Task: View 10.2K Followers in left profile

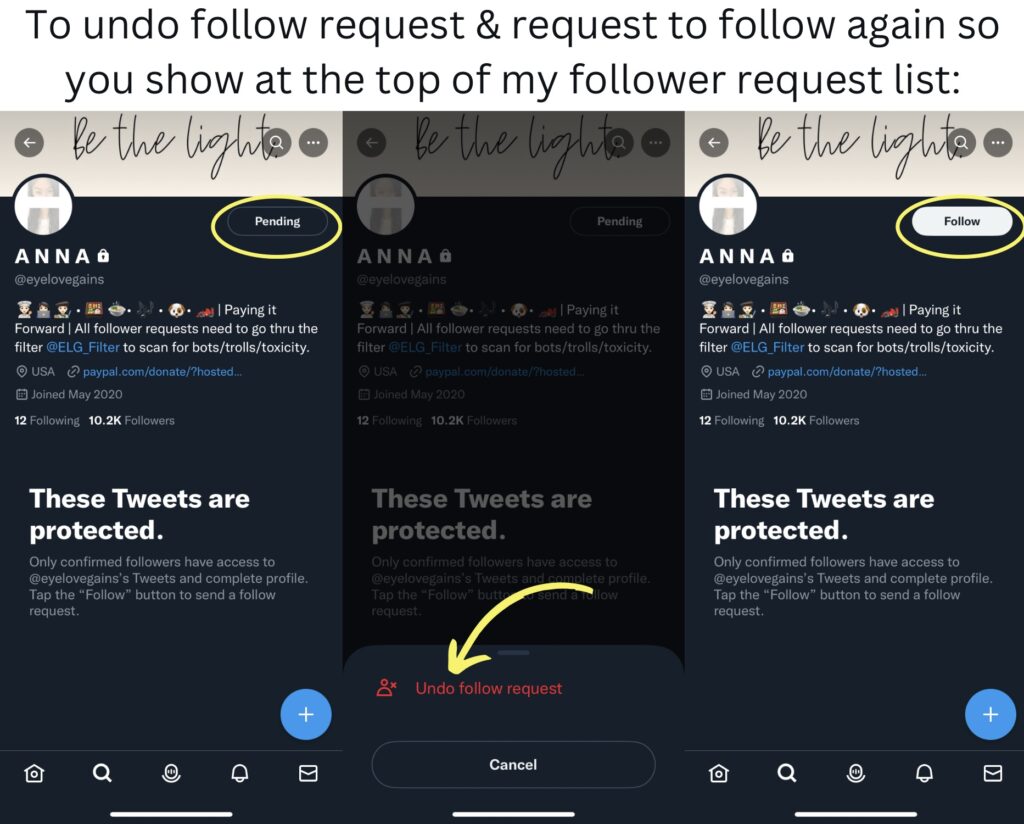Action: point(131,420)
